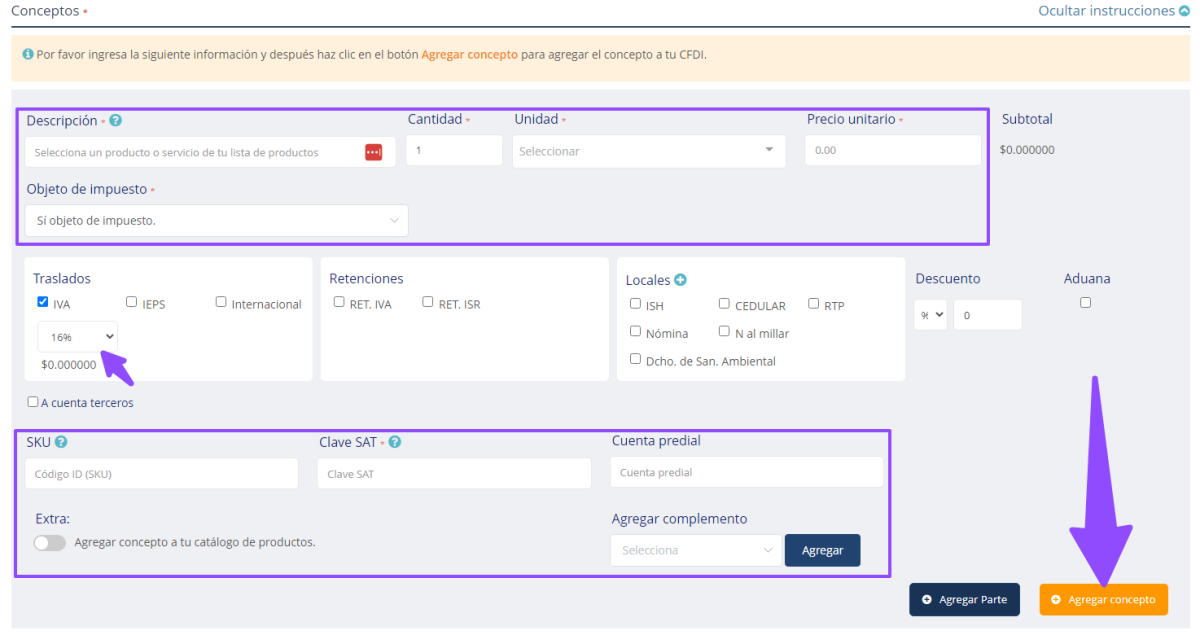Uncheck the IVA traslado checkbox

[43, 302]
